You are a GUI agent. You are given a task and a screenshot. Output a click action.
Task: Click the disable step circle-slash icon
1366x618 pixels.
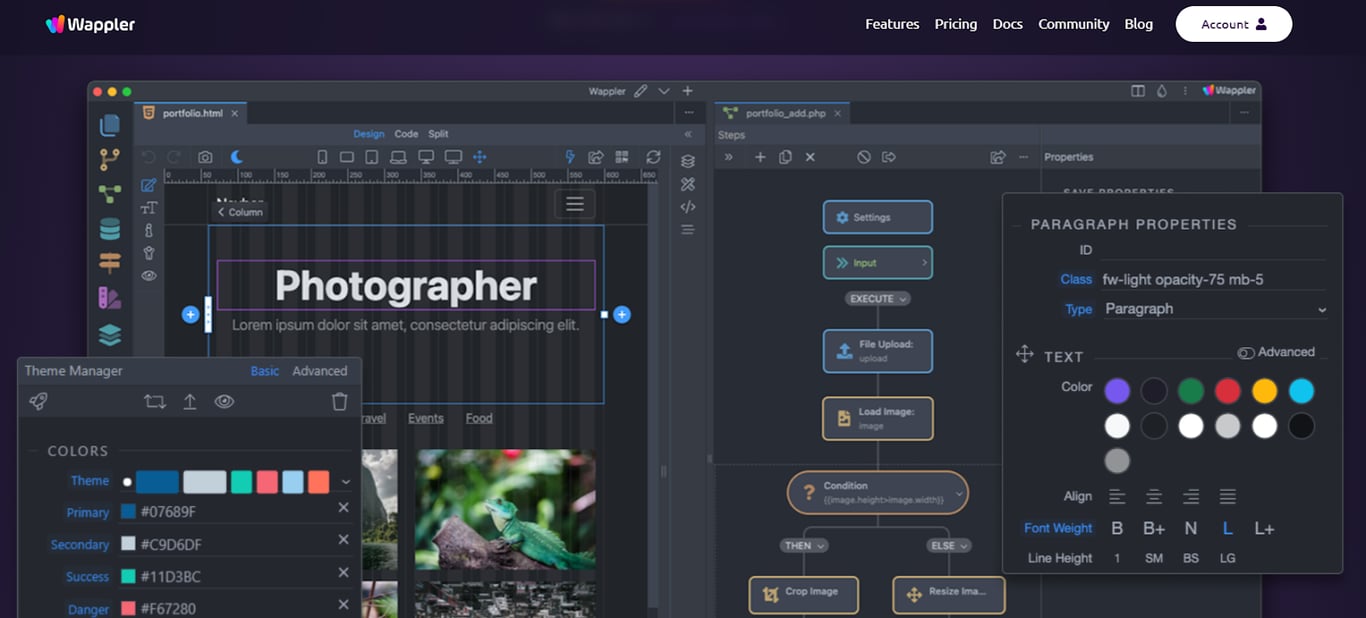(x=864, y=157)
